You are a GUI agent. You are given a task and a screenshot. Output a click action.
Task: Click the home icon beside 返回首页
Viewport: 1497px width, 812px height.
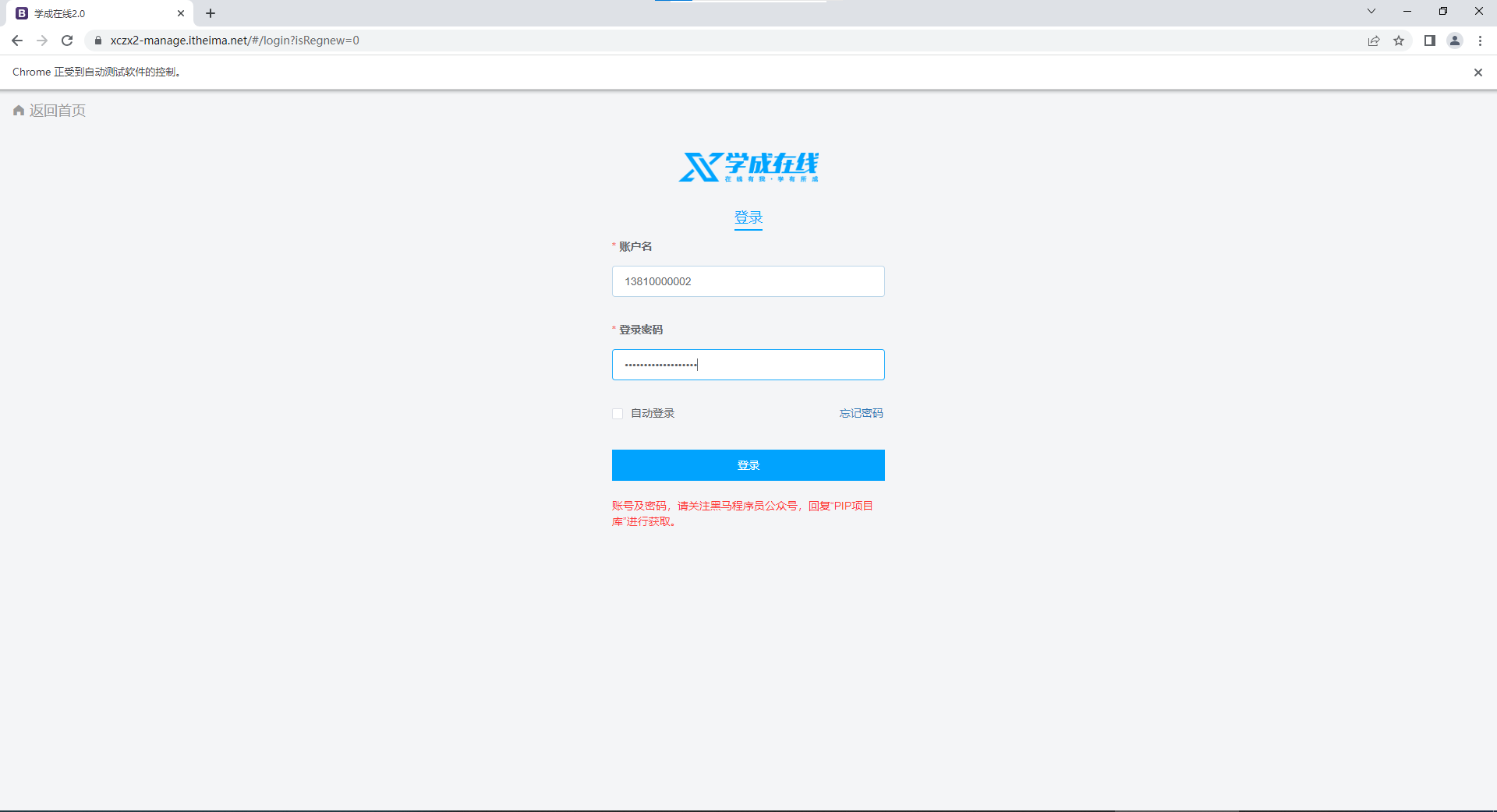pos(19,111)
